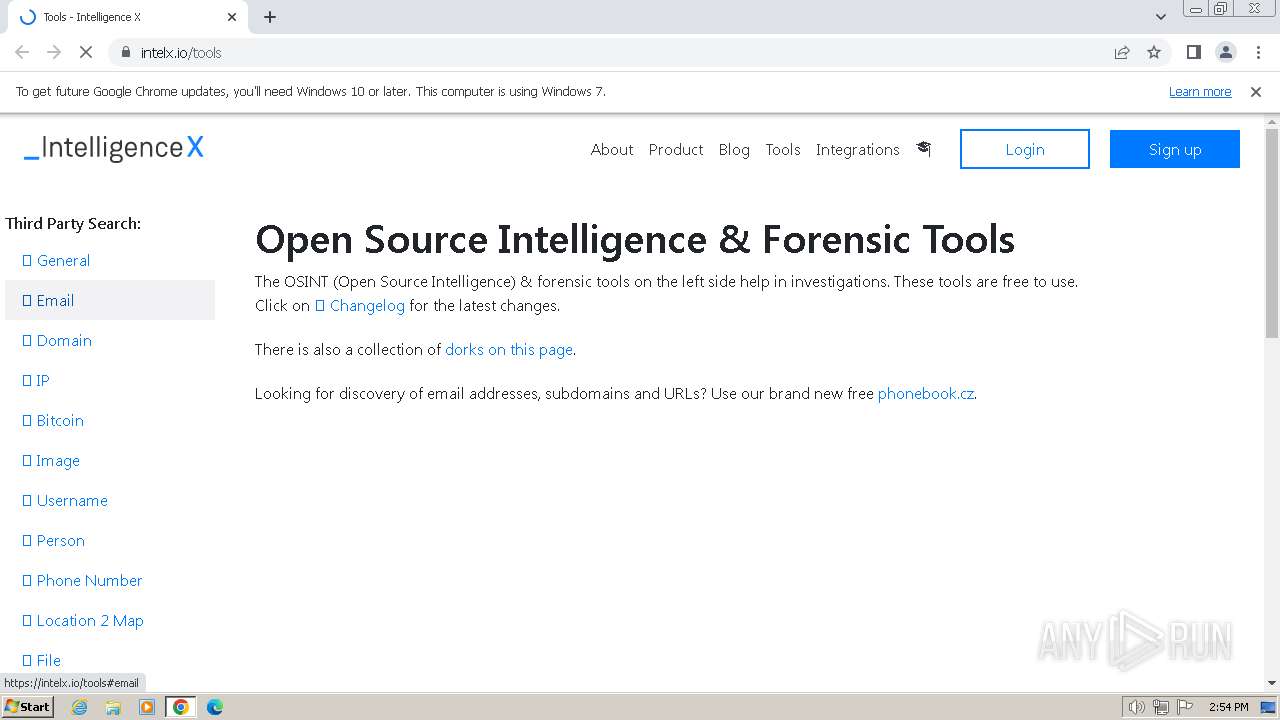Open the Chrome three-dot menu
This screenshot has height=720, width=1280.
click(1257, 52)
